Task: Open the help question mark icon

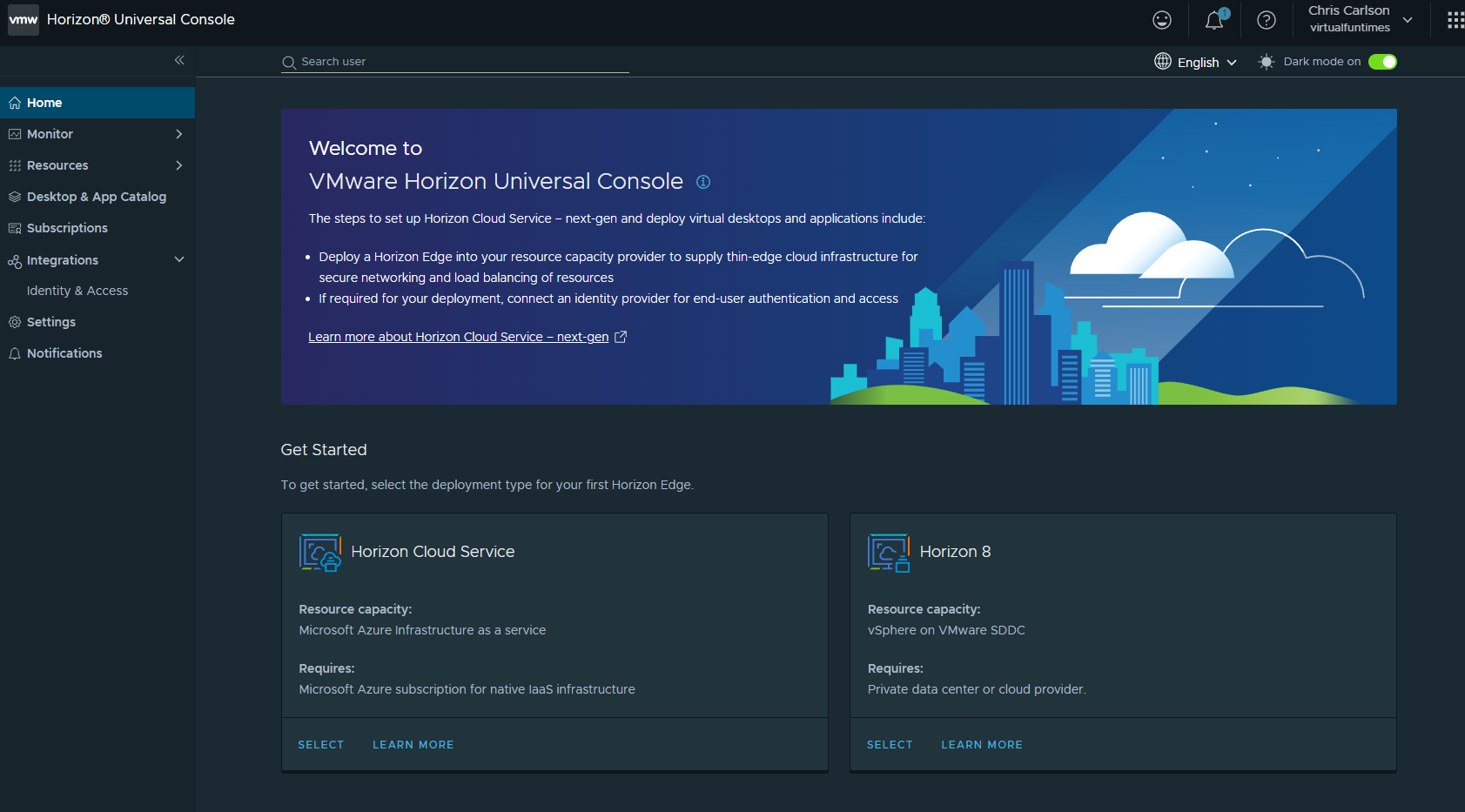Action: (x=1267, y=20)
